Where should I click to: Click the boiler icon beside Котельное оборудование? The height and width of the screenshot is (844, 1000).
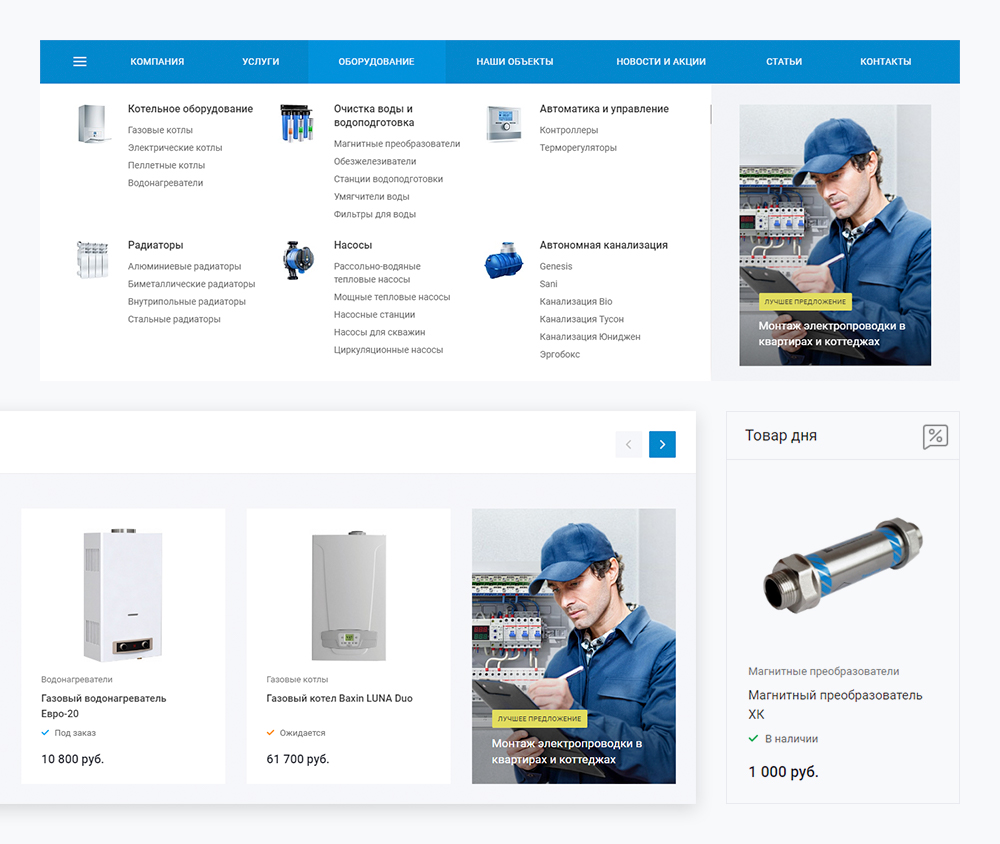click(x=92, y=124)
